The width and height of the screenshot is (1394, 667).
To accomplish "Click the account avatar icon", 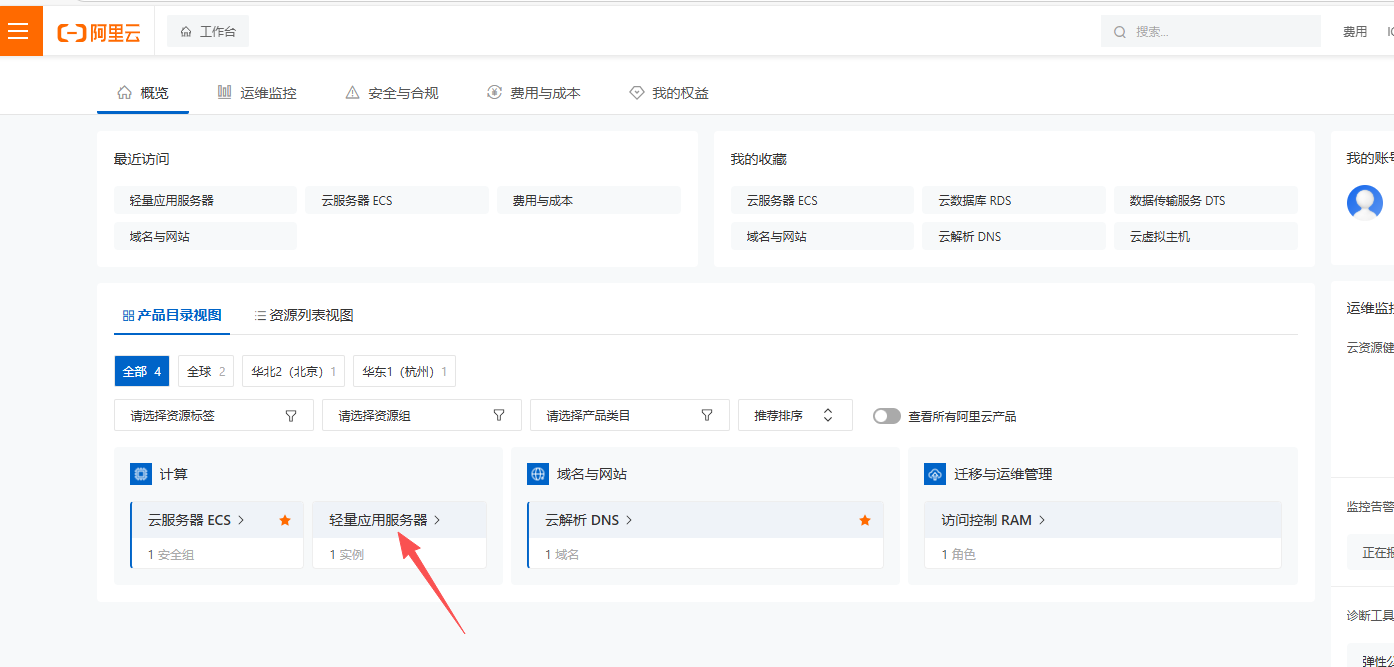I will click(1365, 202).
